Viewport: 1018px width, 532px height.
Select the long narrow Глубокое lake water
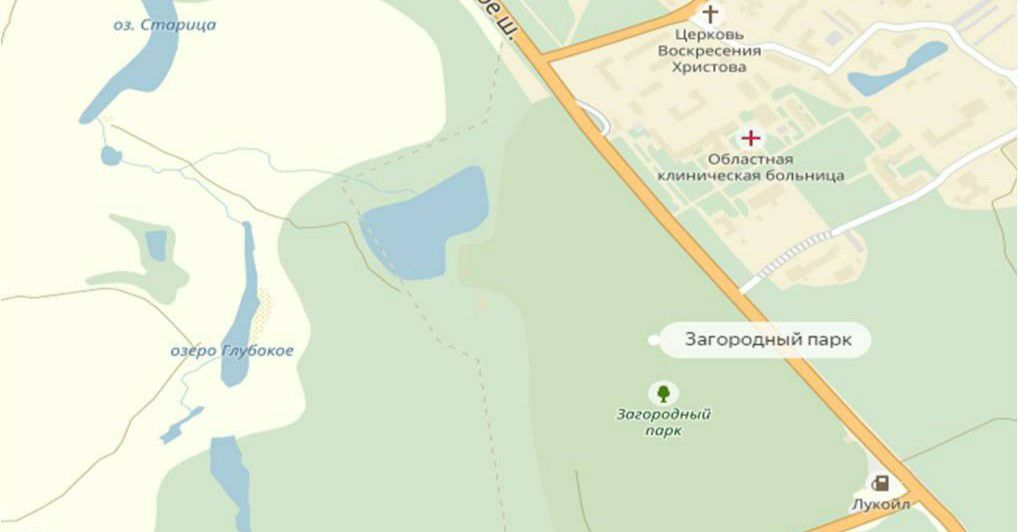[241, 305]
